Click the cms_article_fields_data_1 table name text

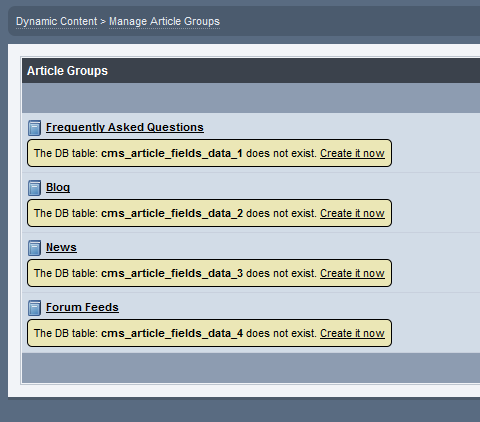point(172,153)
